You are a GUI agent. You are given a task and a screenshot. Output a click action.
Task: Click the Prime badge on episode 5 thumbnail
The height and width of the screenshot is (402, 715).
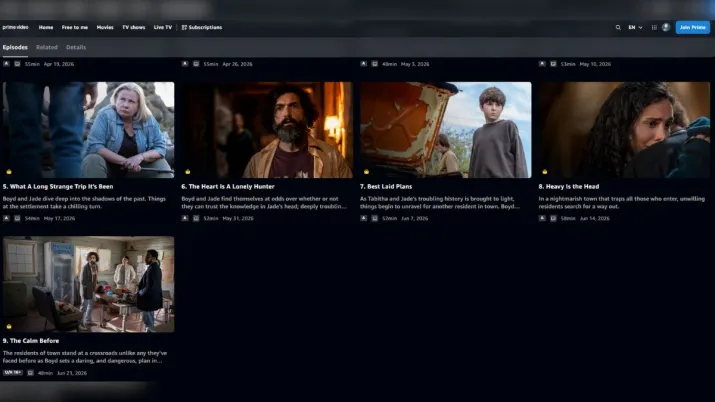tap(9, 172)
